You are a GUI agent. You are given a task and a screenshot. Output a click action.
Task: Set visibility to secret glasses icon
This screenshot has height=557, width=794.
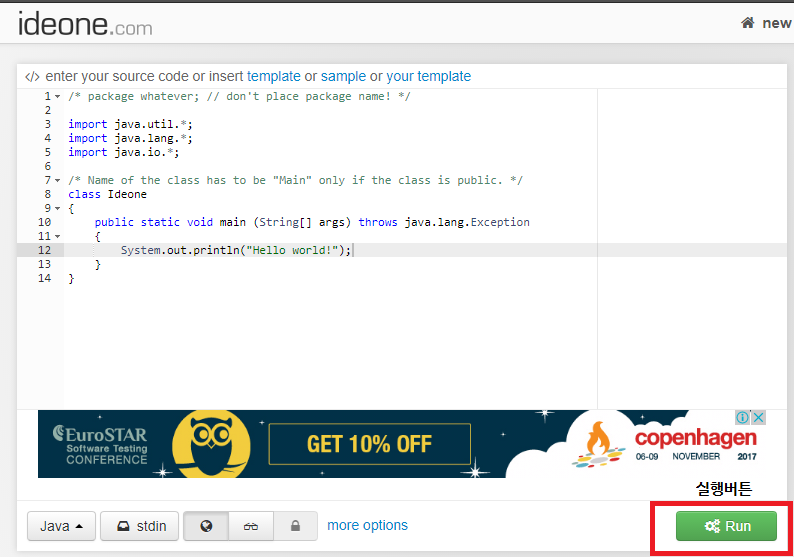[x=251, y=526]
